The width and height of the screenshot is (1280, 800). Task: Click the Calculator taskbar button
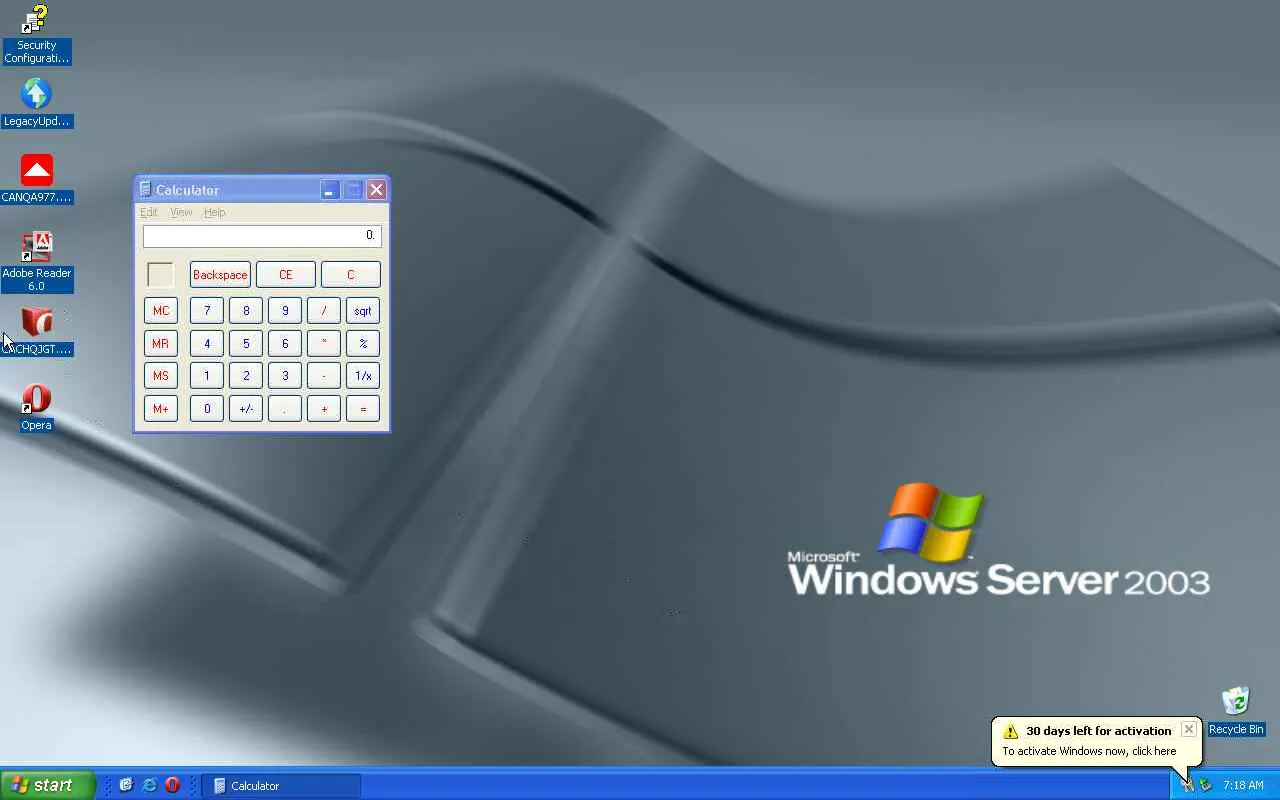tap(281, 785)
